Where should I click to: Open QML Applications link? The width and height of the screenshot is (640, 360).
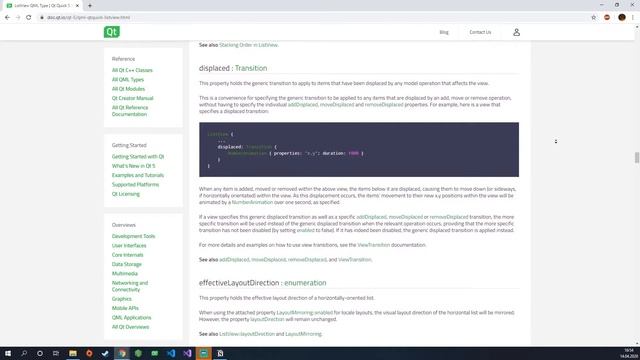pyautogui.click(x=131, y=318)
